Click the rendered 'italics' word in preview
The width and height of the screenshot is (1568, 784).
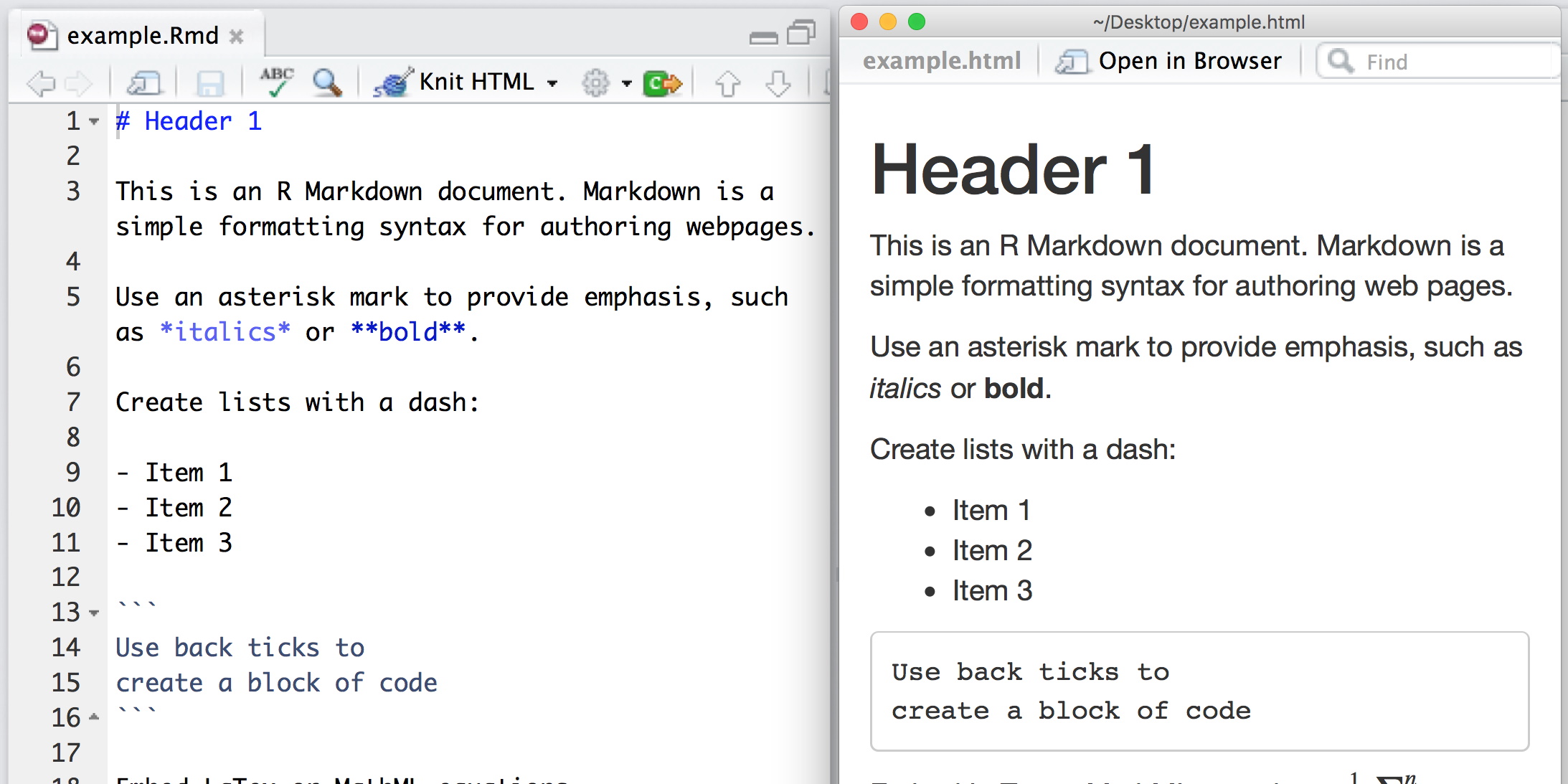click(x=905, y=389)
